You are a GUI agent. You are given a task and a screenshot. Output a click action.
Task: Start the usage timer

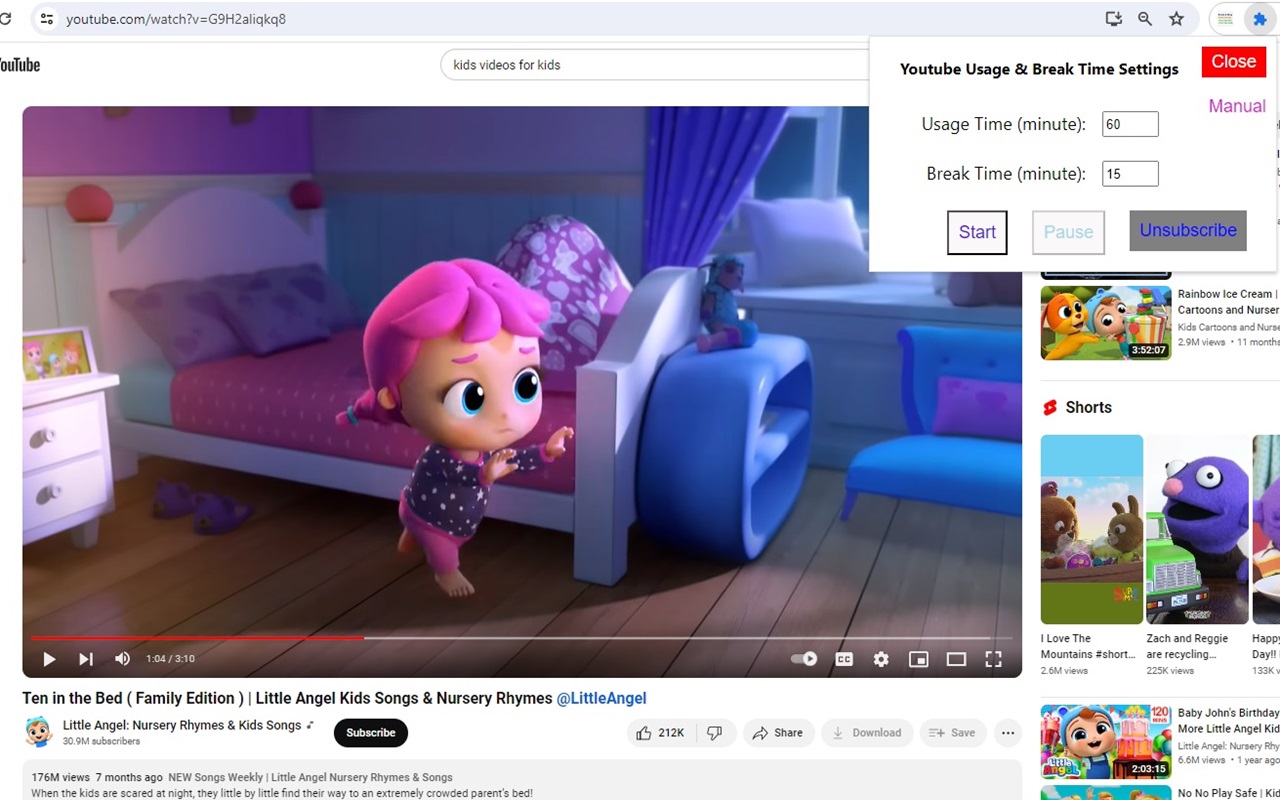[977, 232]
